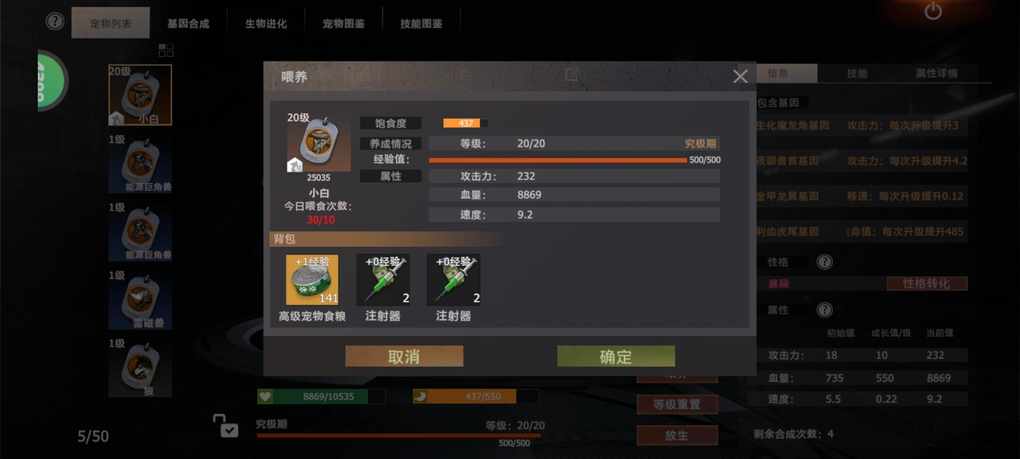Image resolution: width=1020 pixels, height=459 pixels.
Task: Select the 高级宠物食粮 food can item
Action: pyautogui.click(x=312, y=280)
